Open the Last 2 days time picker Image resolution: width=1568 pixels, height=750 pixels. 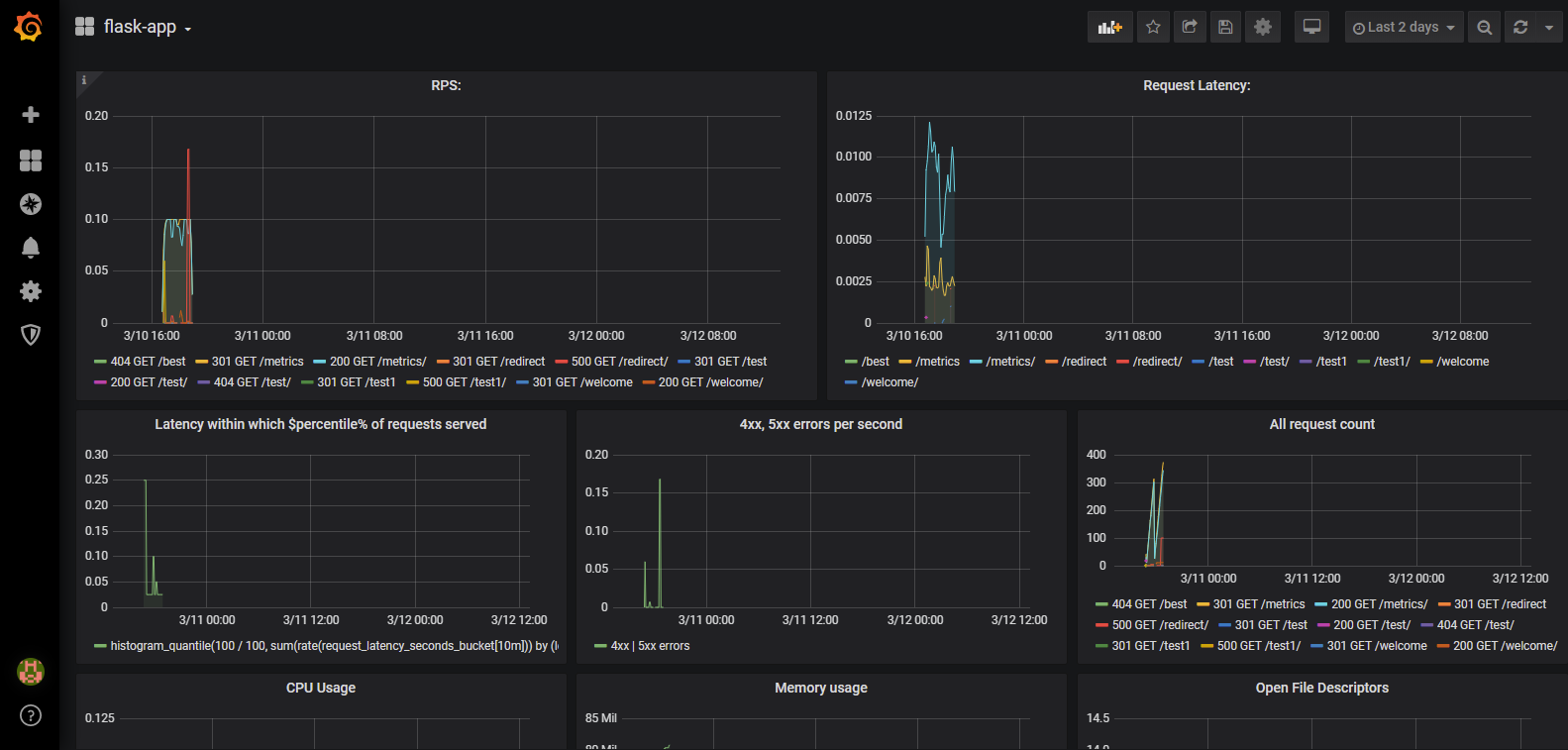click(x=1404, y=28)
